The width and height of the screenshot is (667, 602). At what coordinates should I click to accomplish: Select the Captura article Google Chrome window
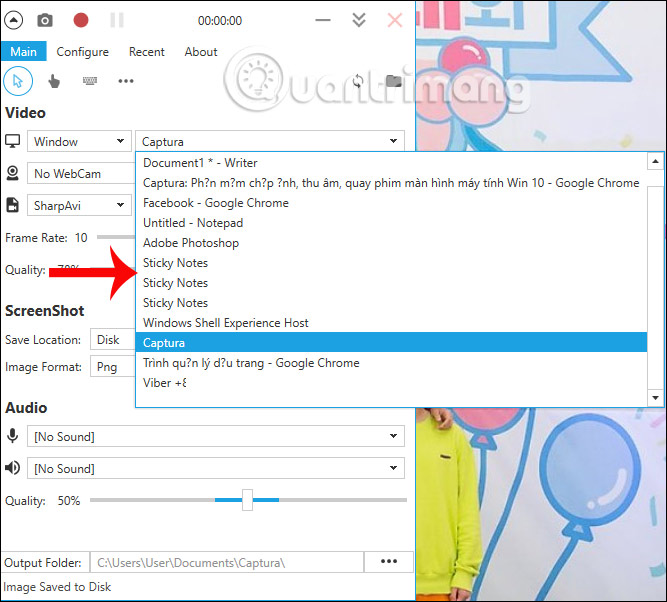click(391, 183)
